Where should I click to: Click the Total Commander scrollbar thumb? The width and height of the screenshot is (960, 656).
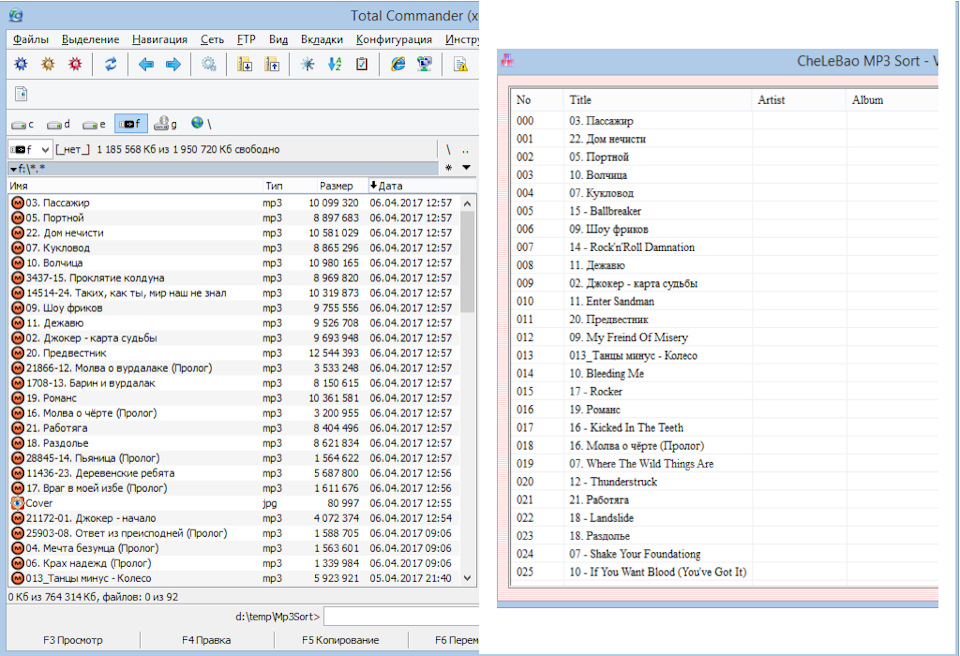(467, 262)
